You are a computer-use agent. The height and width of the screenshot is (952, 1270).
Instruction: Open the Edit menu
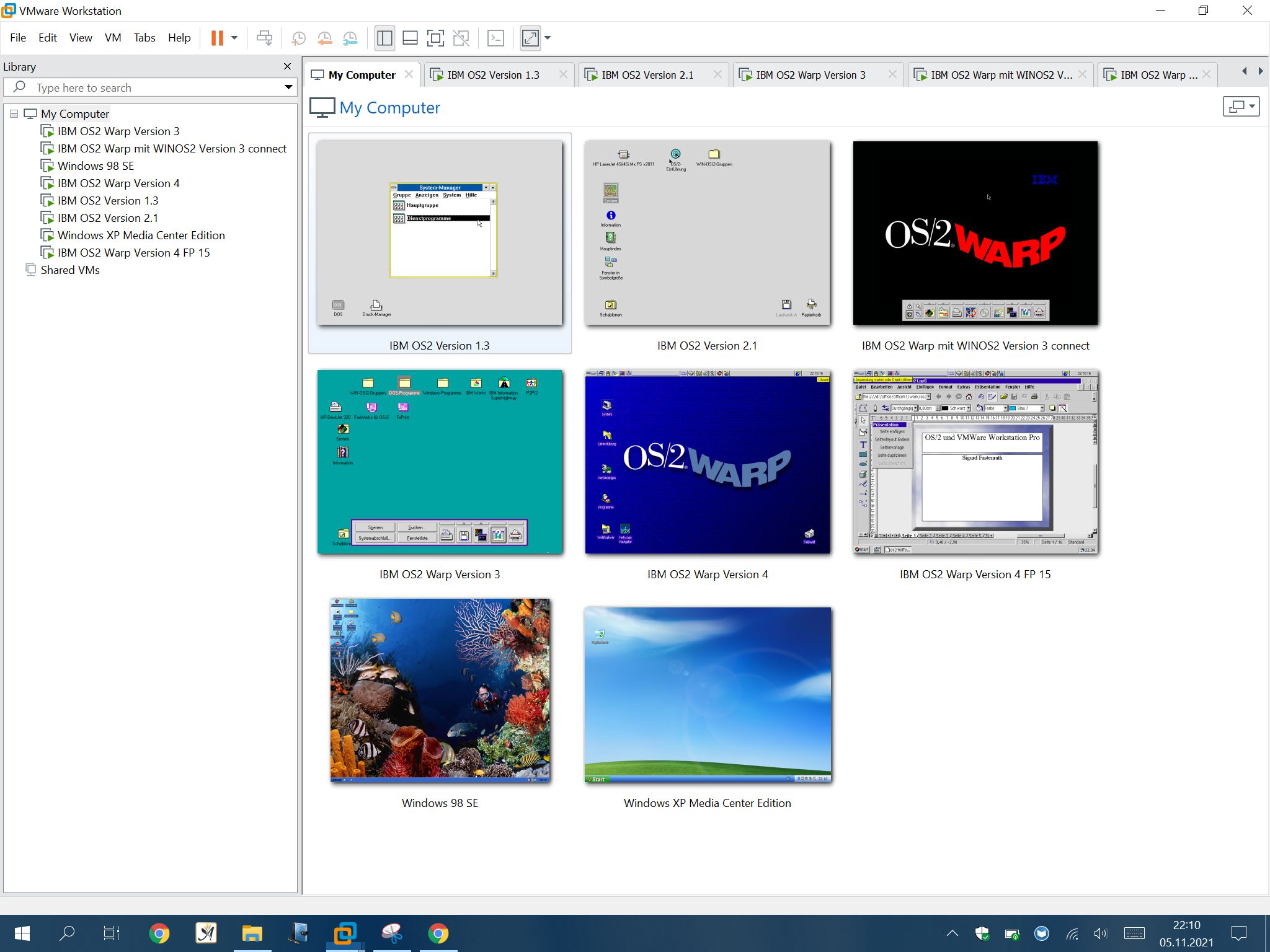(48, 38)
